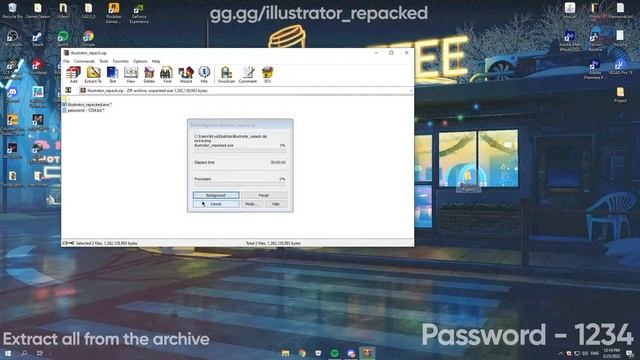
Task: Open the Steam desktop shortcut
Action: [x=38, y=39]
